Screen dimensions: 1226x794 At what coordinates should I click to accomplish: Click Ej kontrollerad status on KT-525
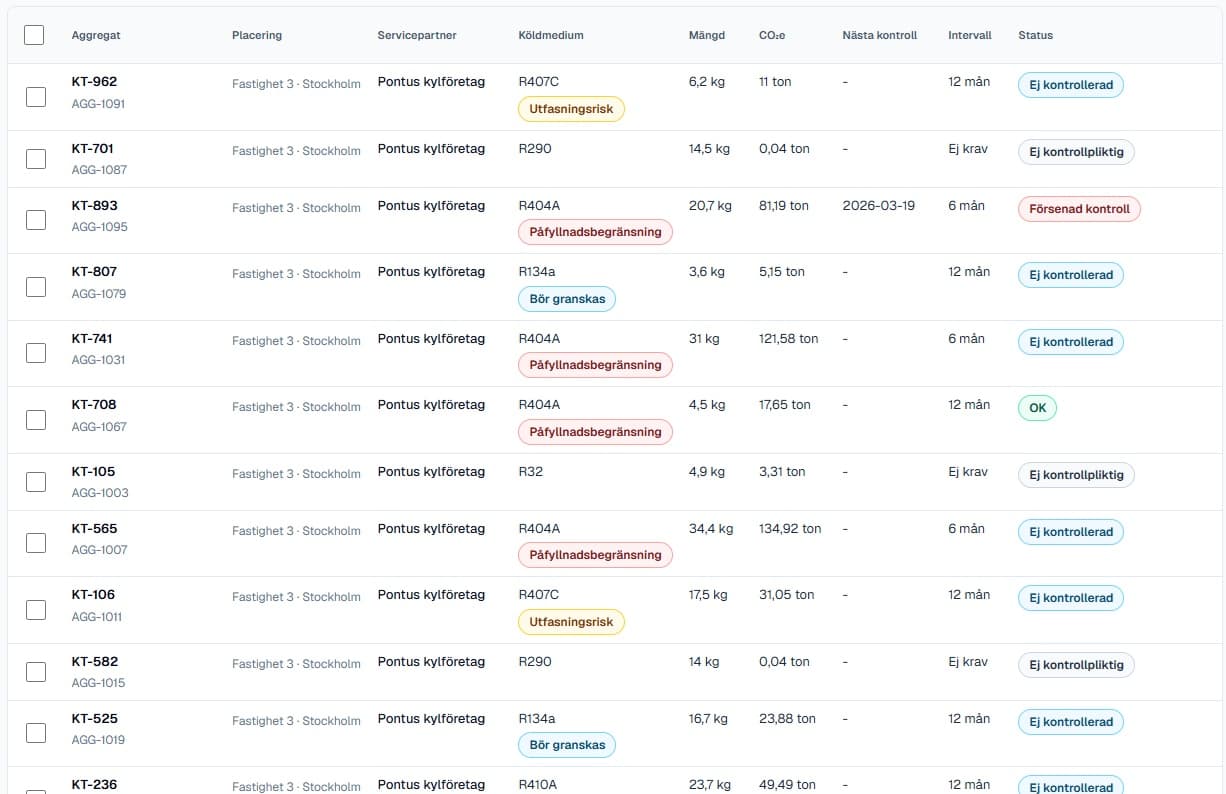pos(1071,722)
